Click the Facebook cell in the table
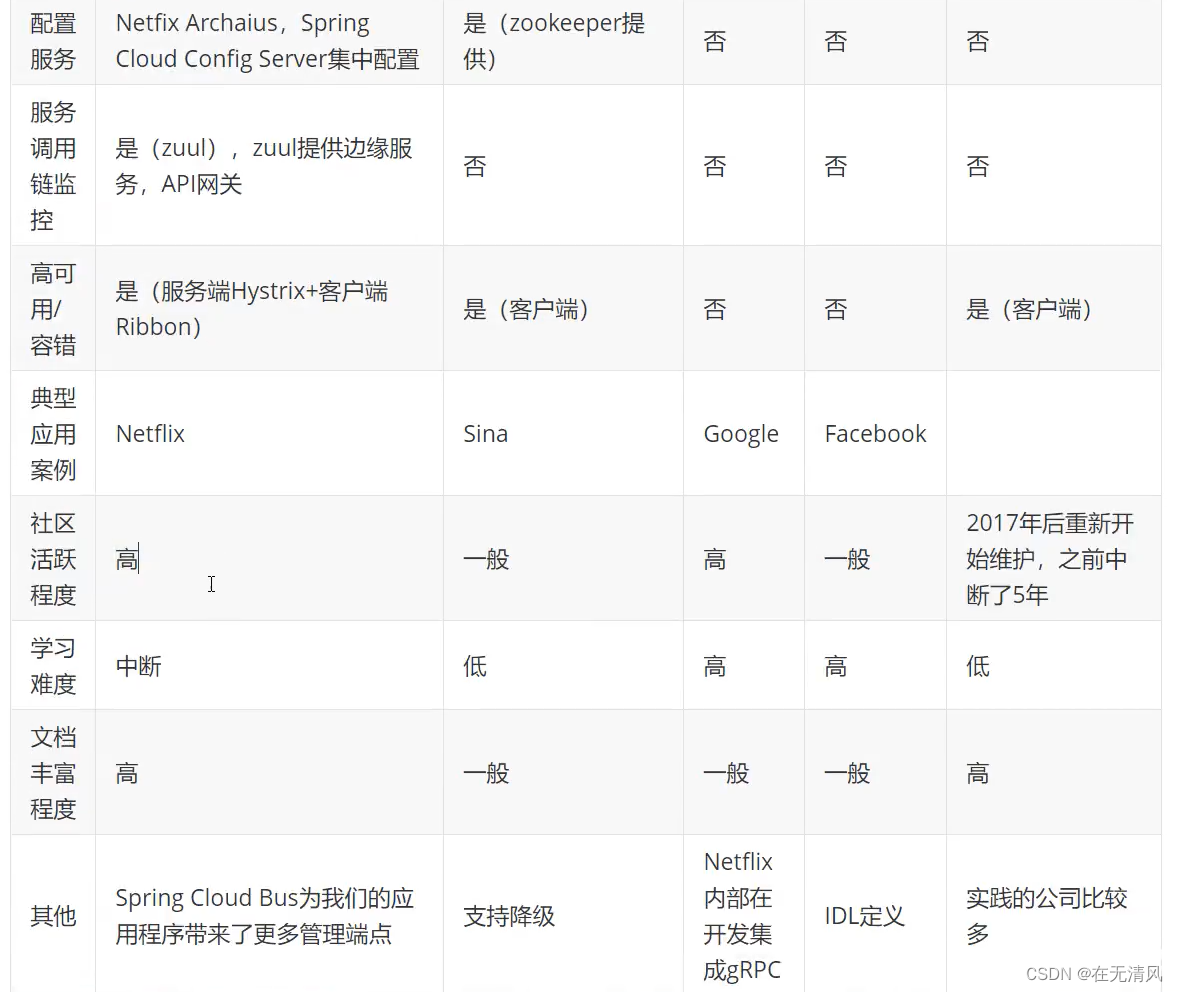The width and height of the screenshot is (1178, 992). [875, 433]
